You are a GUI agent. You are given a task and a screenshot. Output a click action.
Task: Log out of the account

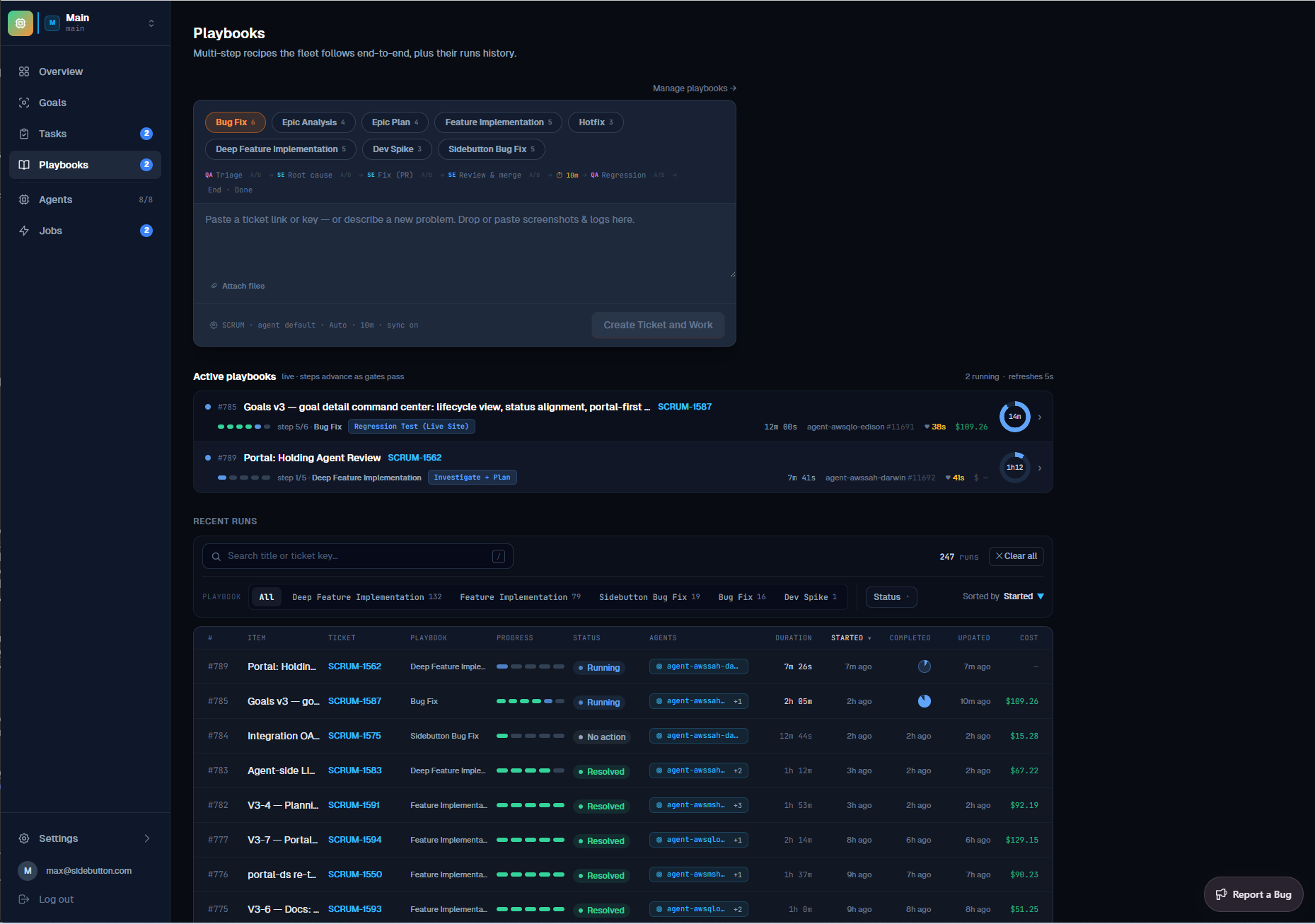(x=56, y=899)
